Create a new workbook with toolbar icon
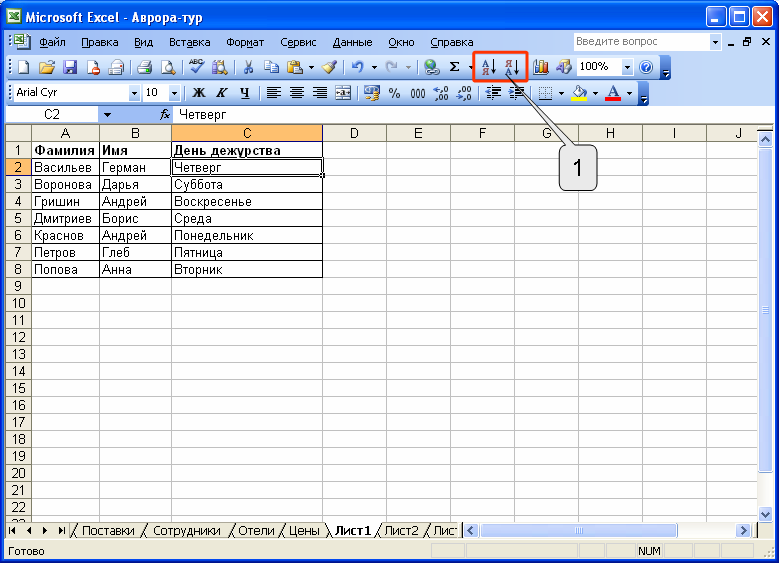 pos(23,67)
